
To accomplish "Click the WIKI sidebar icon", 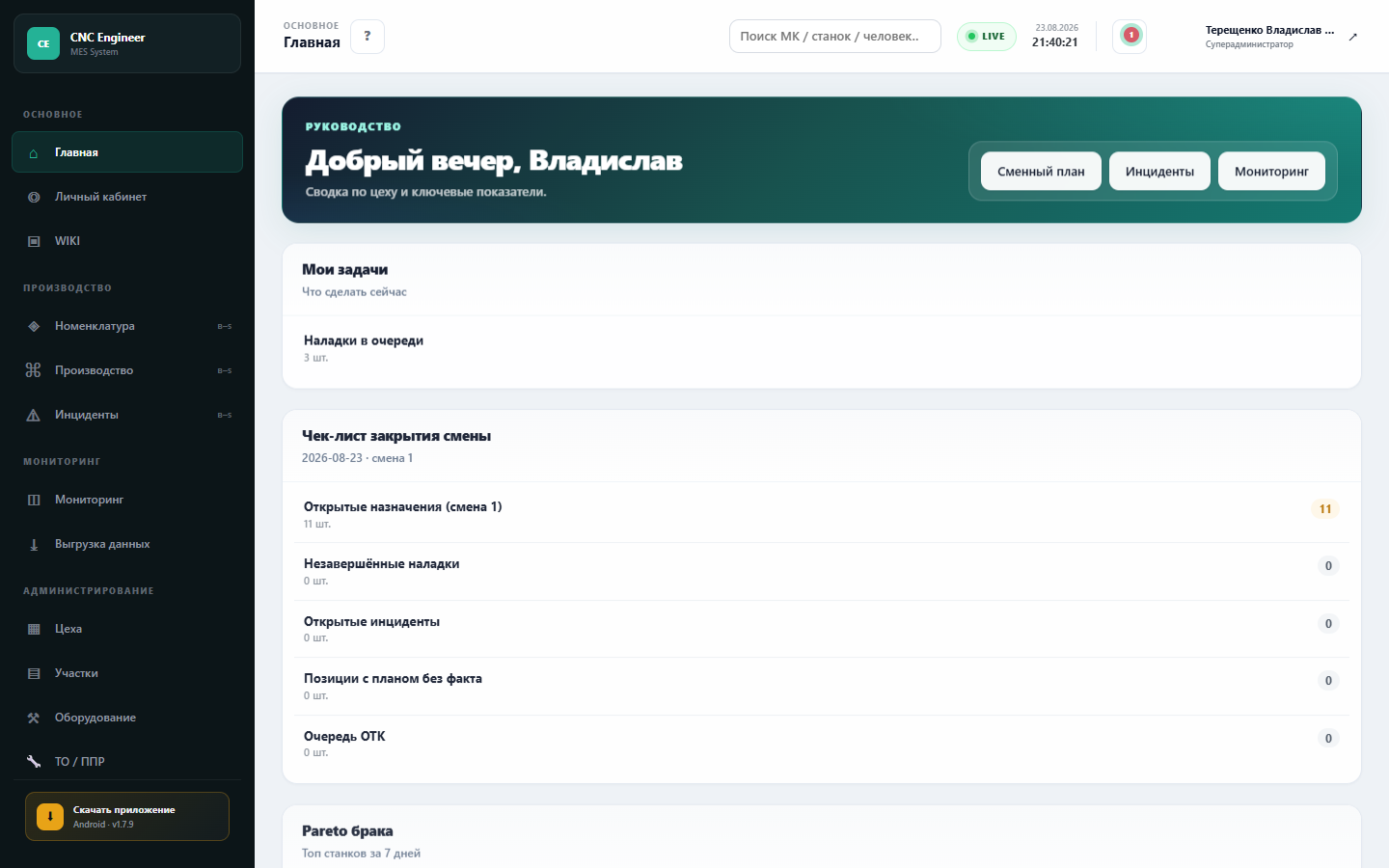I will (34, 242).
